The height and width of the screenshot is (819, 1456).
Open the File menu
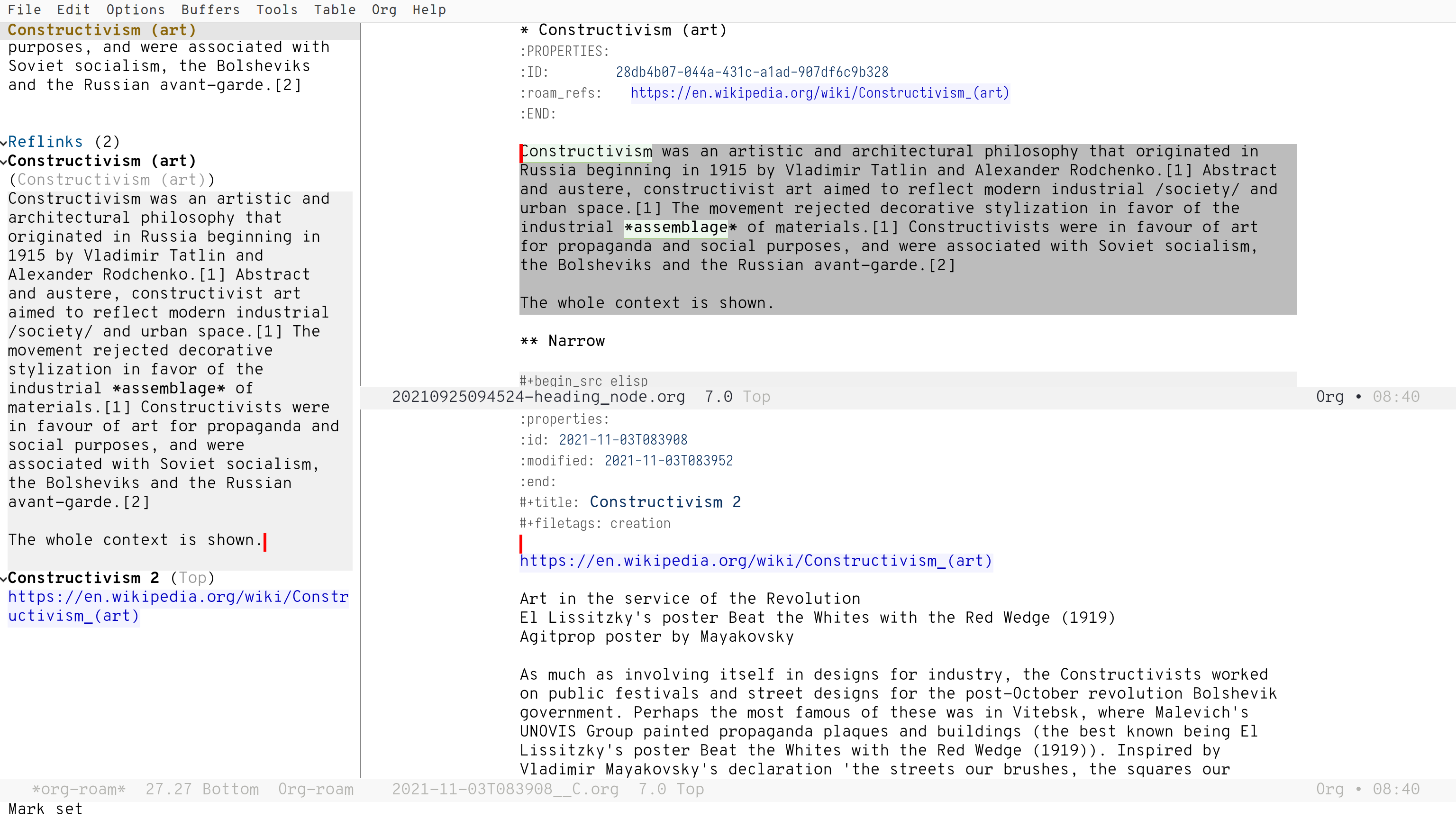pyautogui.click(x=25, y=9)
